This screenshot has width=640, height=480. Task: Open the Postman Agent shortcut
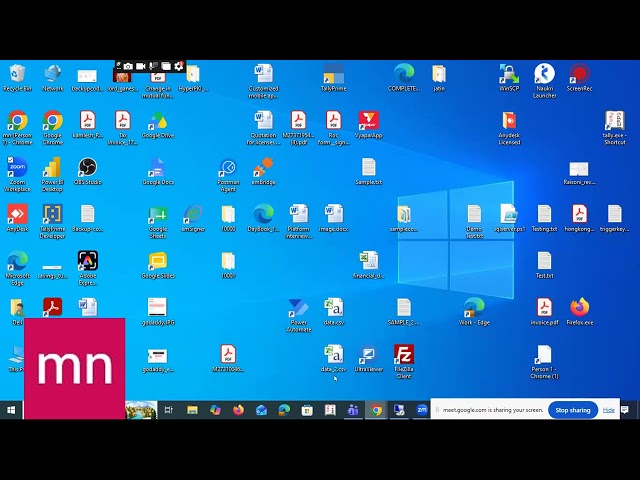(x=228, y=174)
